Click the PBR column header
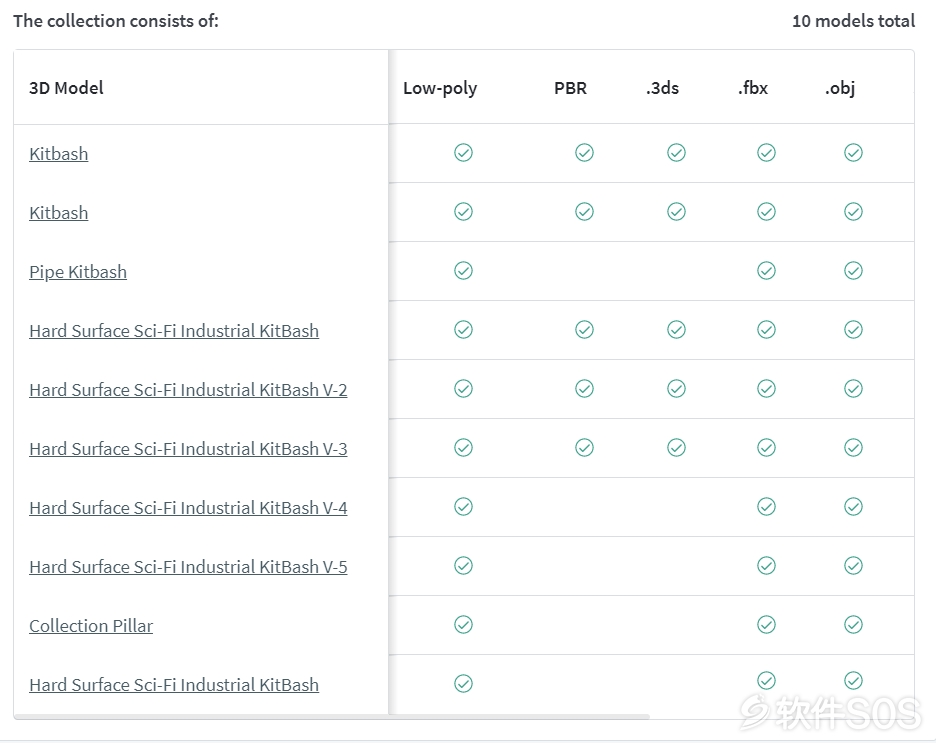936x743 pixels. pos(570,88)
